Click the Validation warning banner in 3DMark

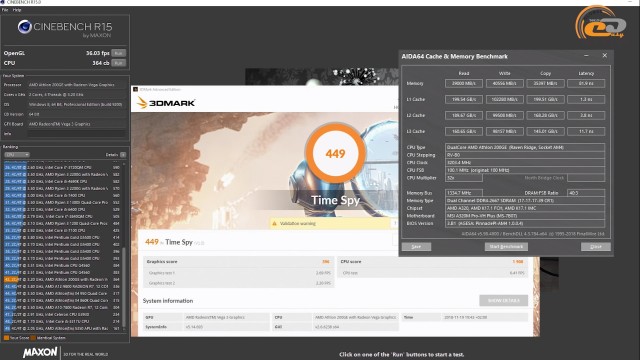pos(333,223)
